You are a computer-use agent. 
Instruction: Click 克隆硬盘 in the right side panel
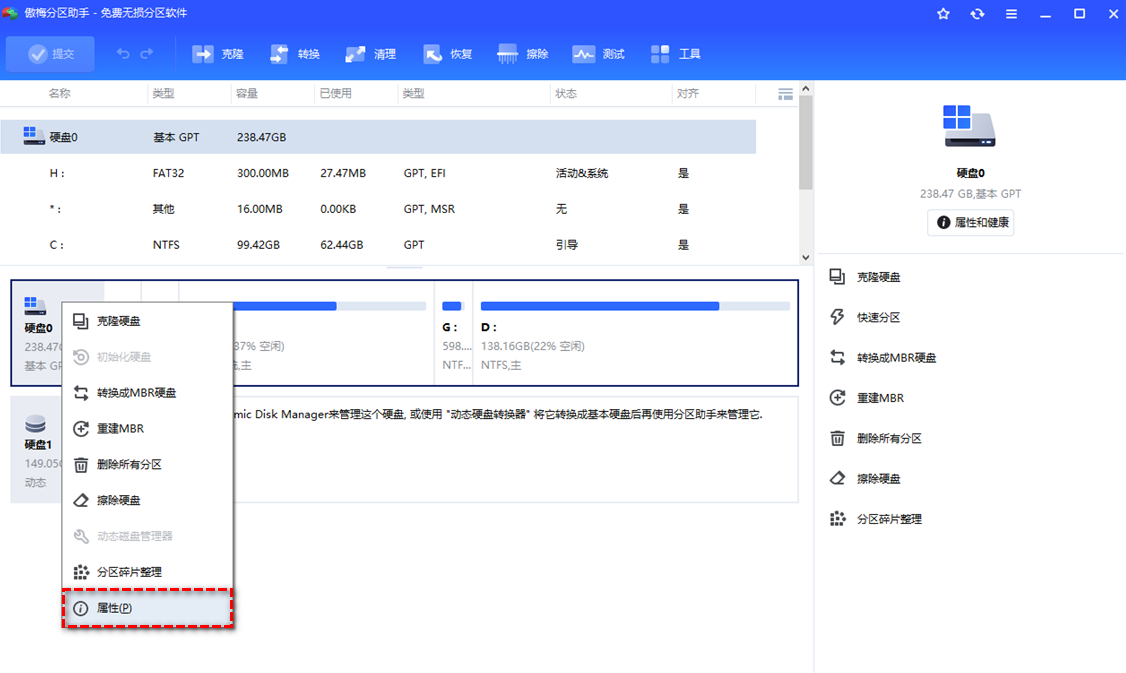coord(865,277)
